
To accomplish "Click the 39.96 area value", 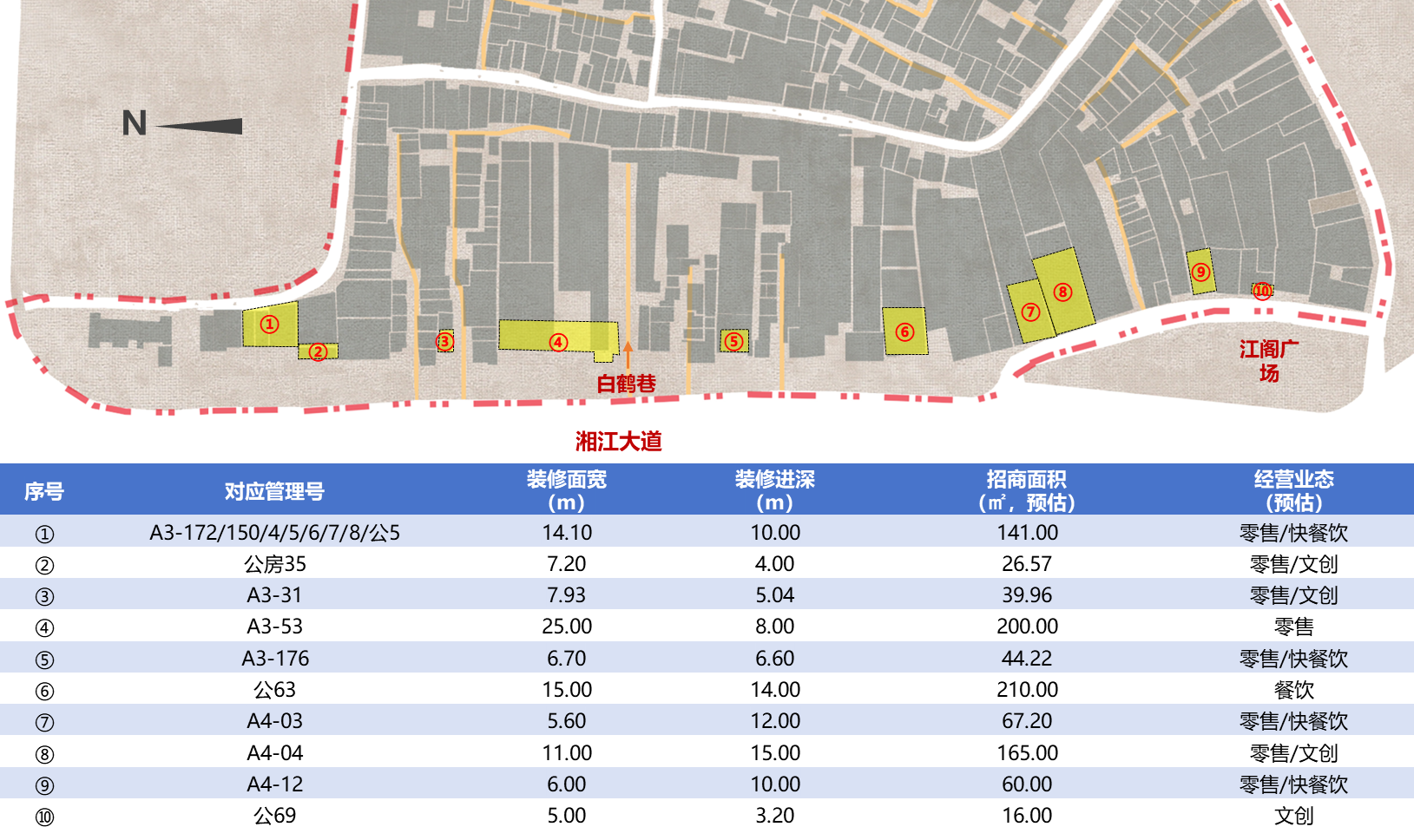I will (x=1027, y=595).
